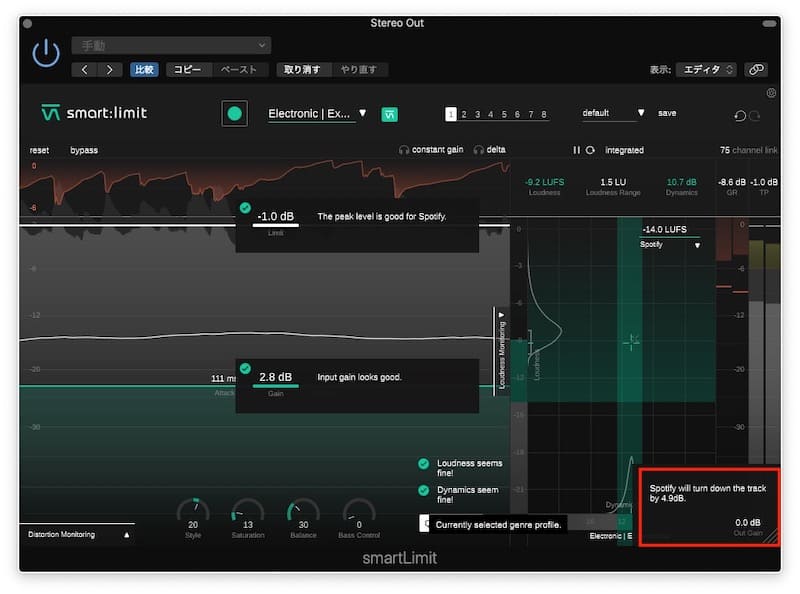Image resolution: width=800 pixels, height=594 pixels.
Task: Click the 取り消す undo button
Action: click(x=303, y=69)
